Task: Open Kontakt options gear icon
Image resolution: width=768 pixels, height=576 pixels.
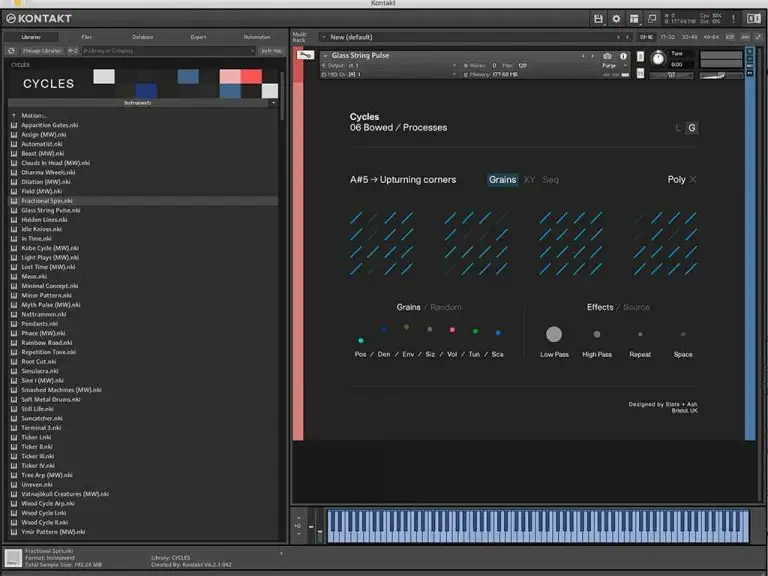Action: (x=616, y=19)
